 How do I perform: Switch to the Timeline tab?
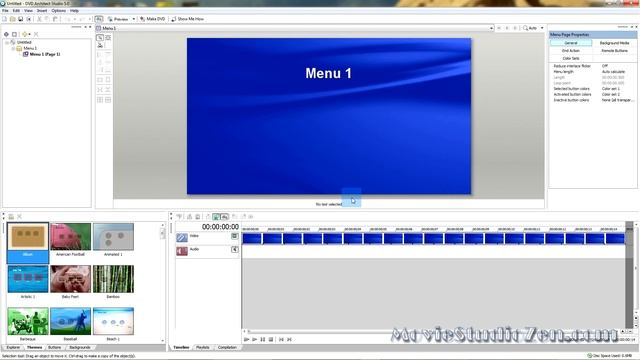click(181, 347)
